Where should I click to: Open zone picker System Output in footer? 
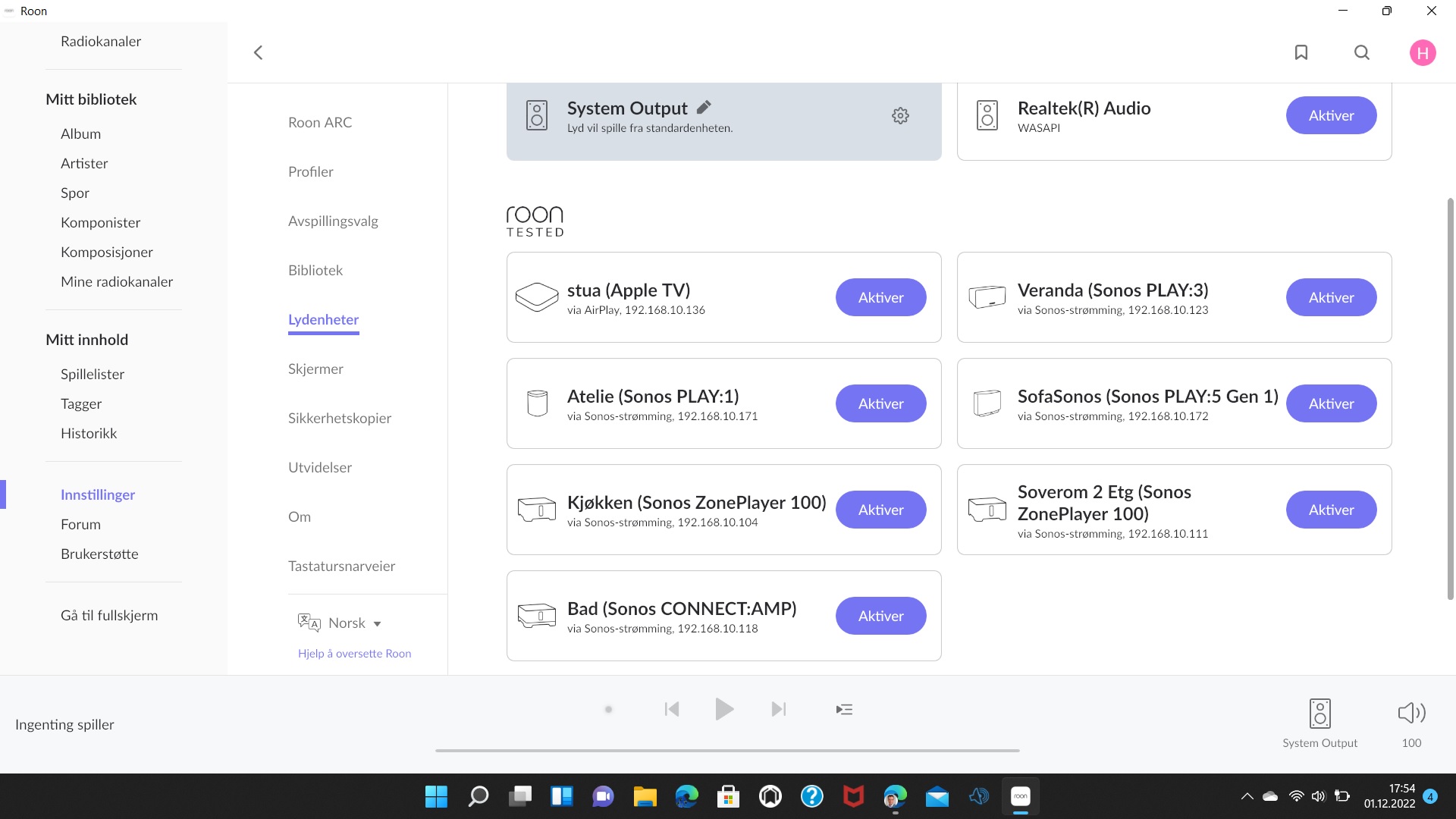tap(1320, 723)
